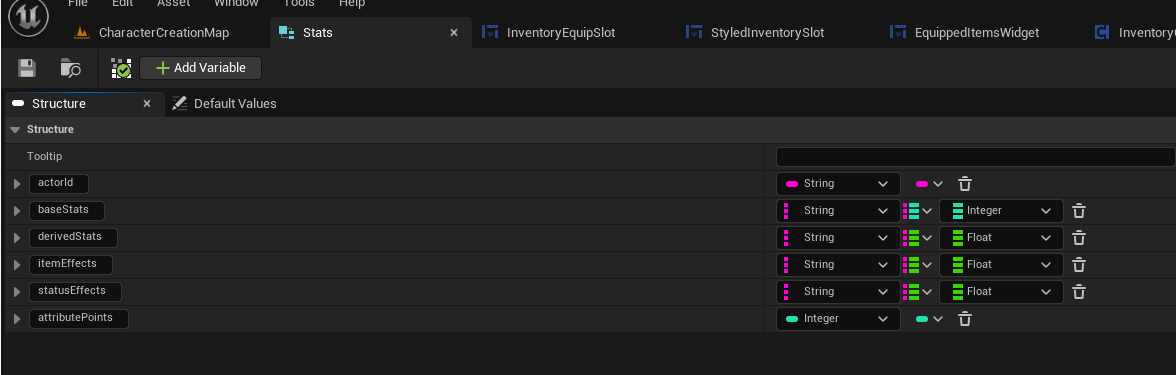
Task: Open the derivedStats String key type dropdown
Action: click(x=838, y=238)
